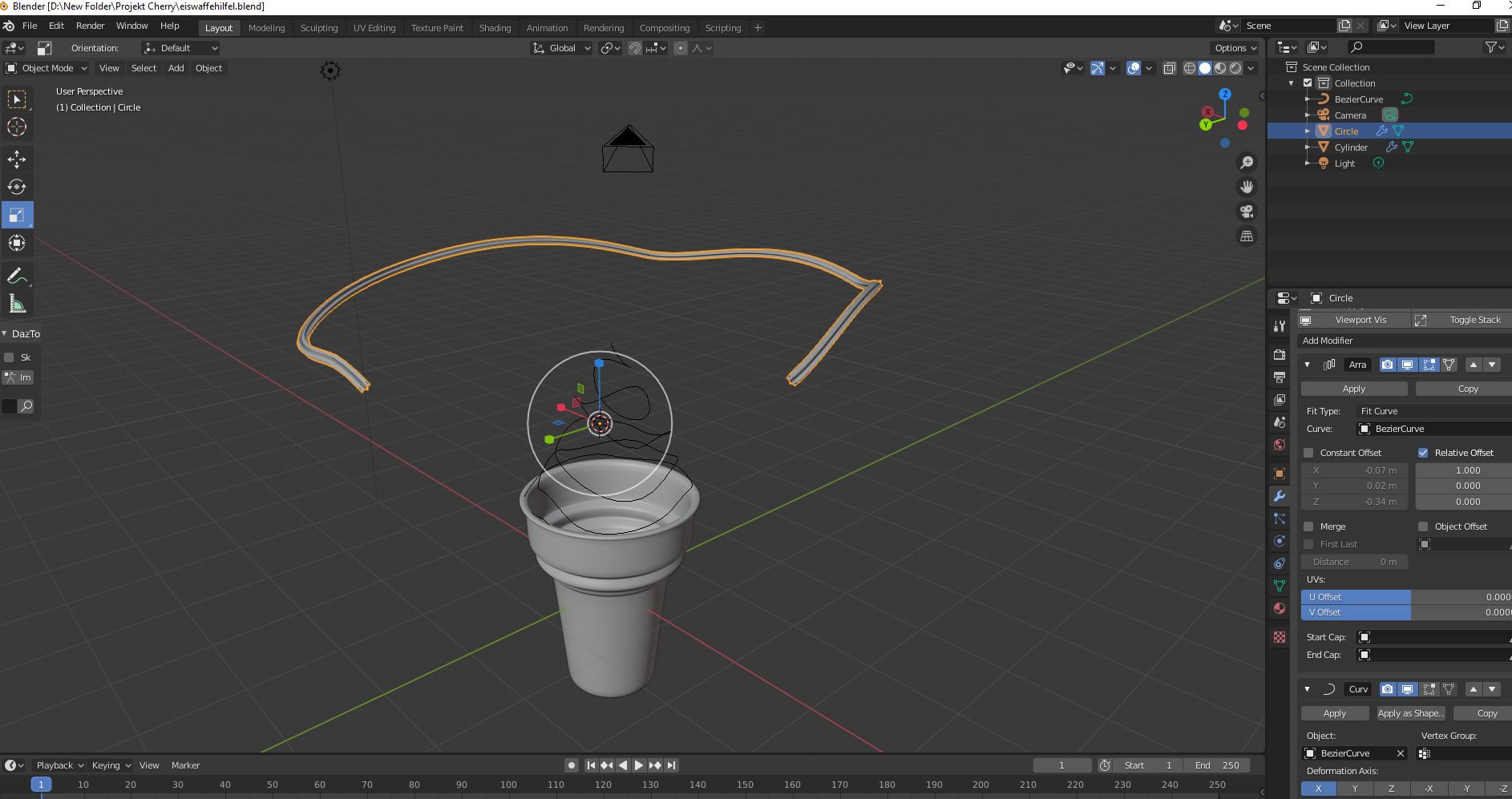
Task: Open the Object Mode dropdown
Action: [x=46, y=68]
